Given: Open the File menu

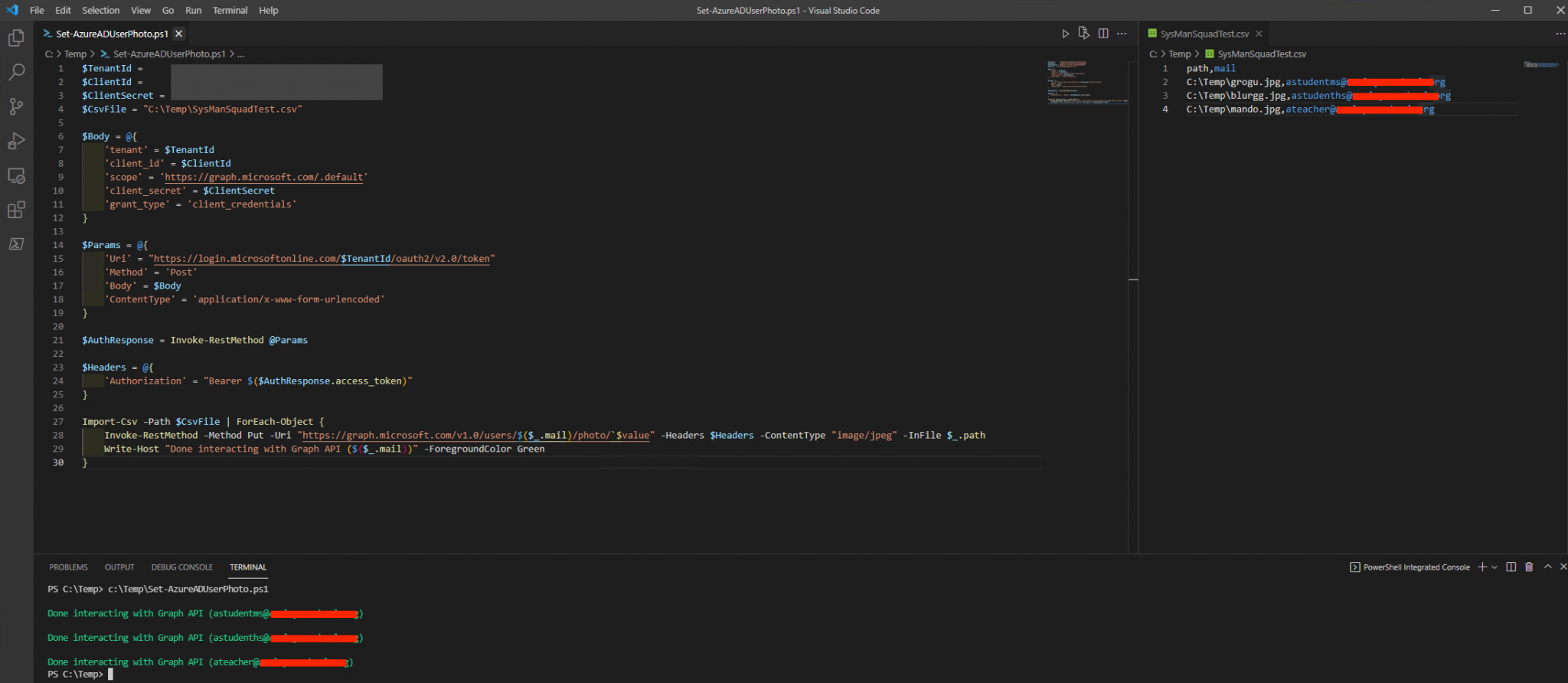Looking at the screenshot, I should pos(37,10).
